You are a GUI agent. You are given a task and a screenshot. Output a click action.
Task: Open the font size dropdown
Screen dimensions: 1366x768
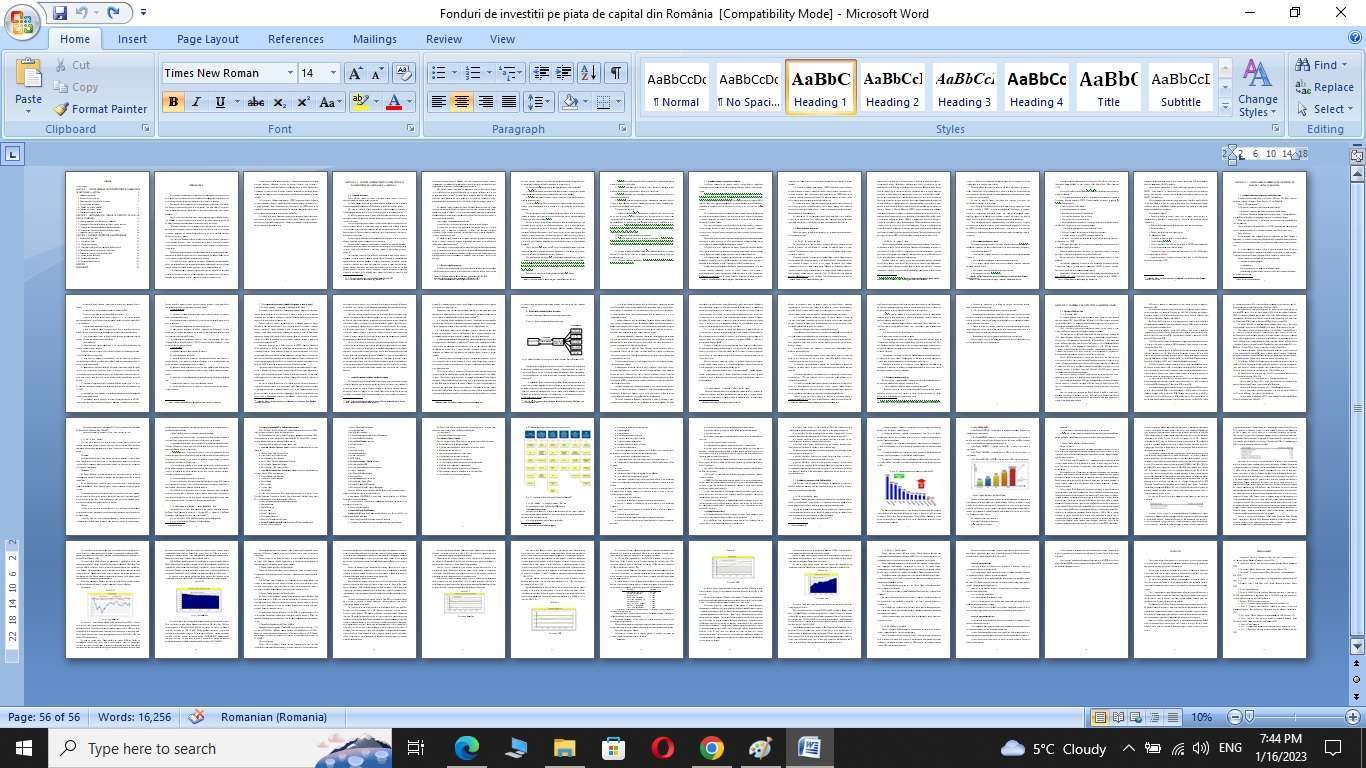[333, 73]
